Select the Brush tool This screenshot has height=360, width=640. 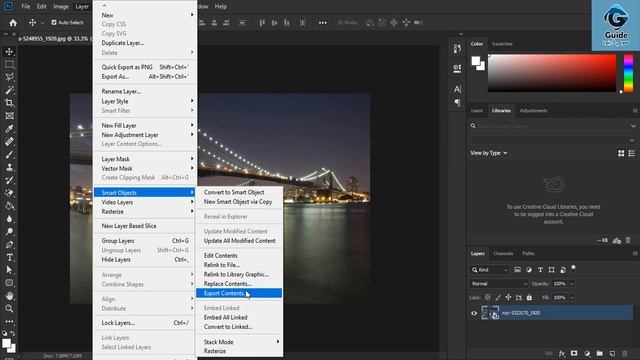[9, 154]
